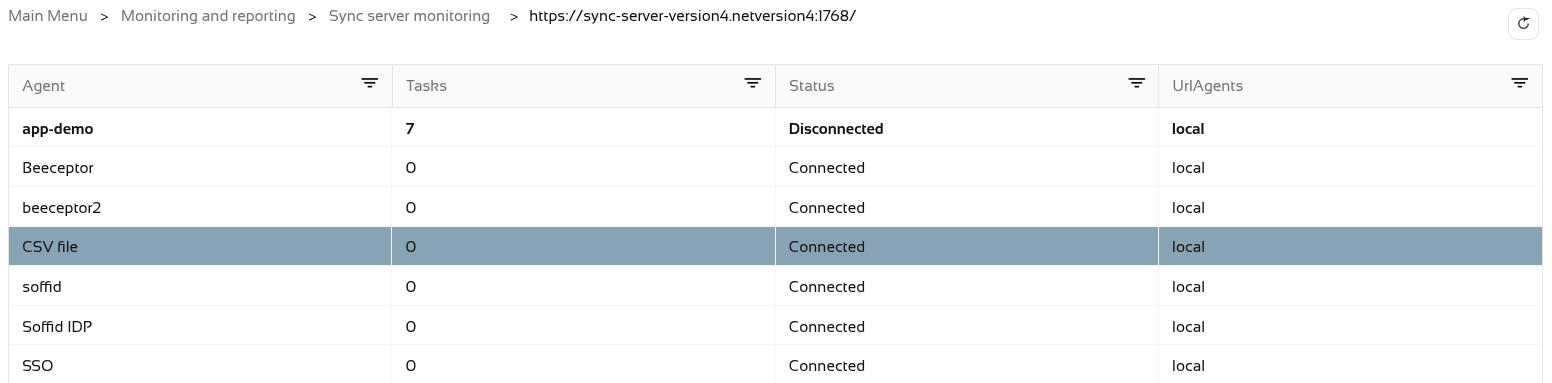Click Connected status in beeceptor2 row
Image resolution: width=1552 pixels, height=383 pixels.
point(827,208)
